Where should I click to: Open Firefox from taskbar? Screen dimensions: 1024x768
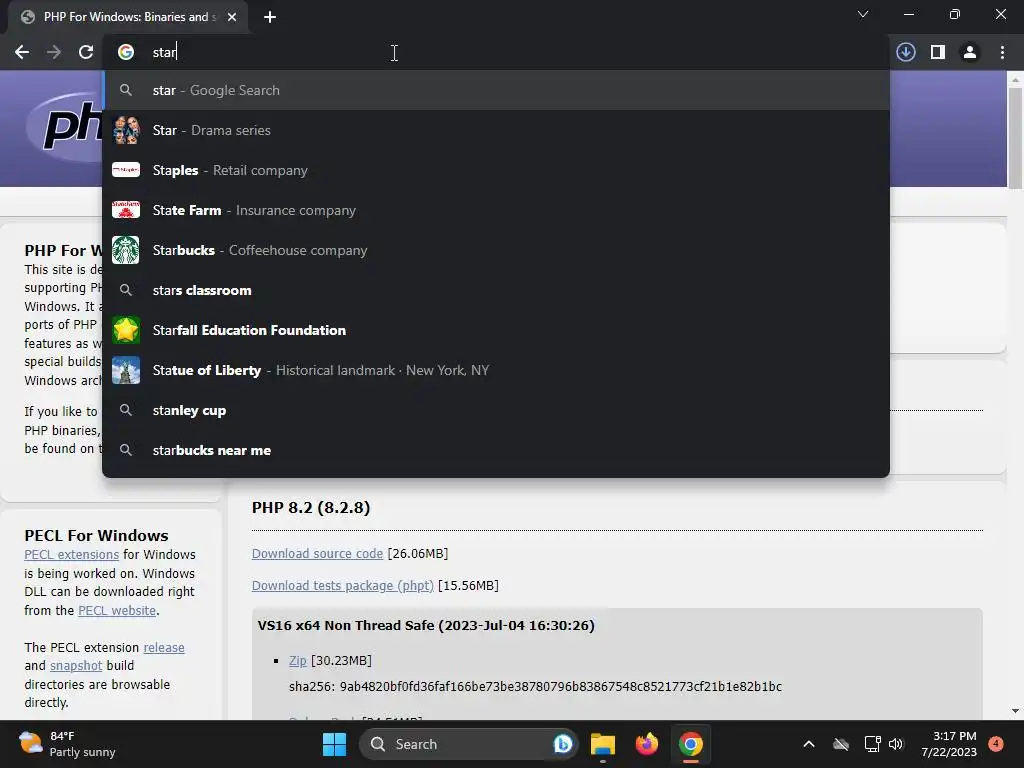[647, 744]
